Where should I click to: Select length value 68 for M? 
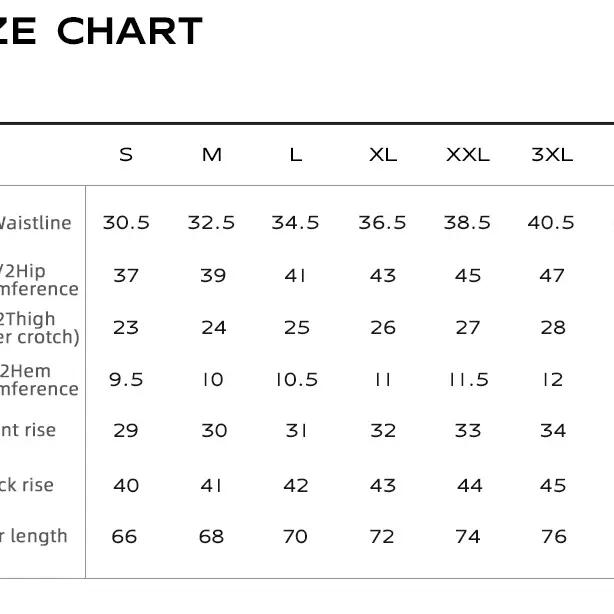(x=211, y=536)
